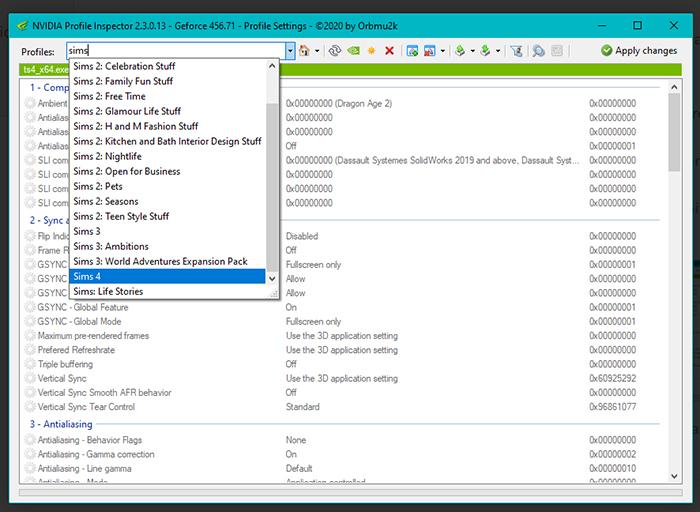The image size is (700, 512).
Task: Pick the Sims 3 profile entry
Action: [x=167, y=231]
